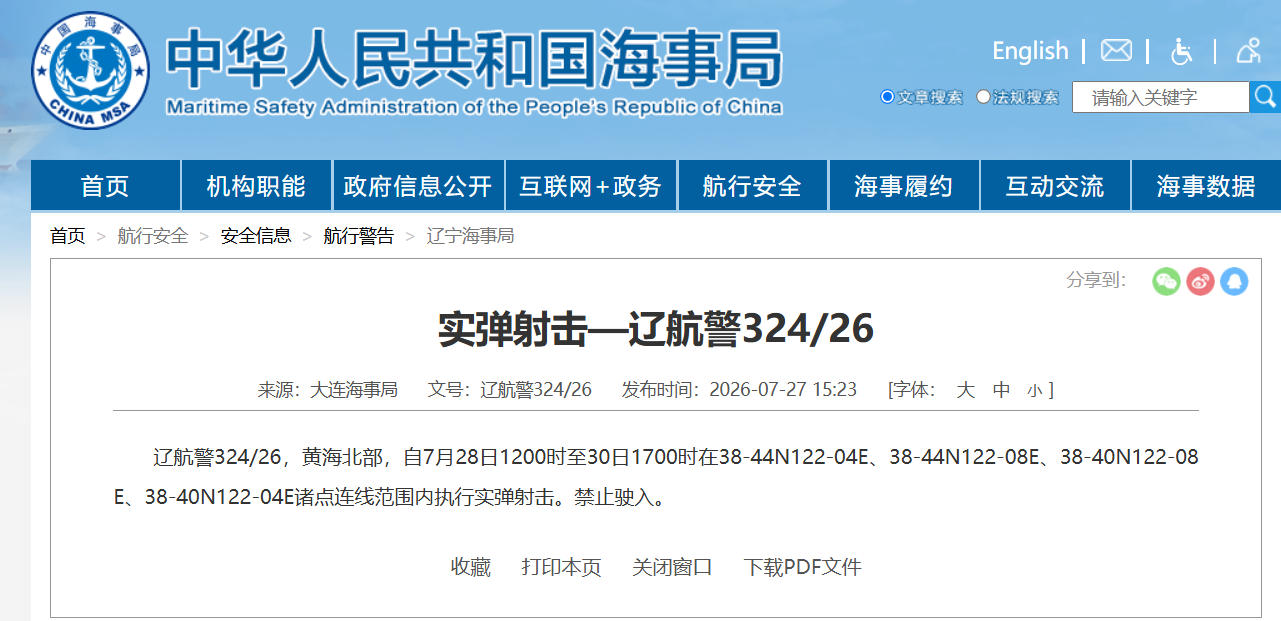Open the 首页 navigation tab
The height and width of the screenshot is (621, 1281).
[105, 186]
